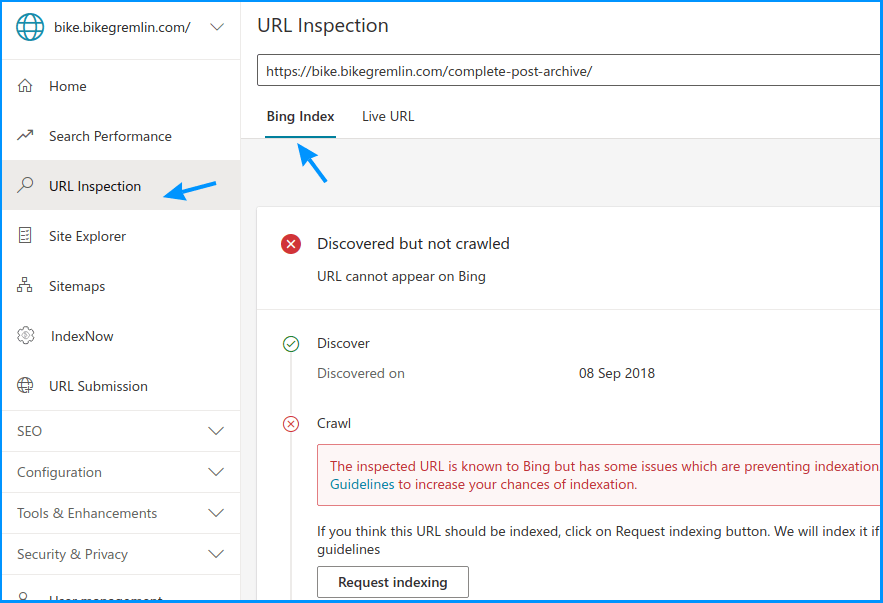Open URL Submission in the sidebar

click(x=121, y=386)
